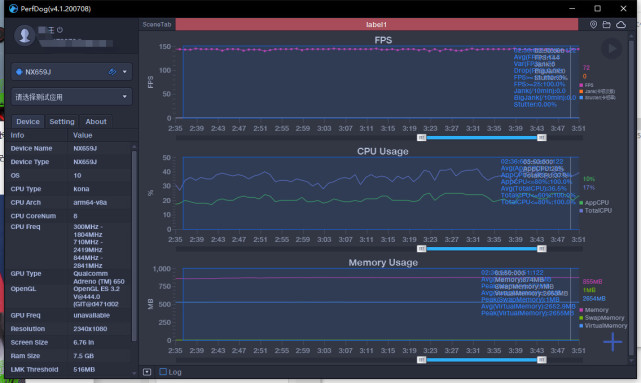Click the link icon next to NX659J
The image size is (641, 383).
(112, 72)
